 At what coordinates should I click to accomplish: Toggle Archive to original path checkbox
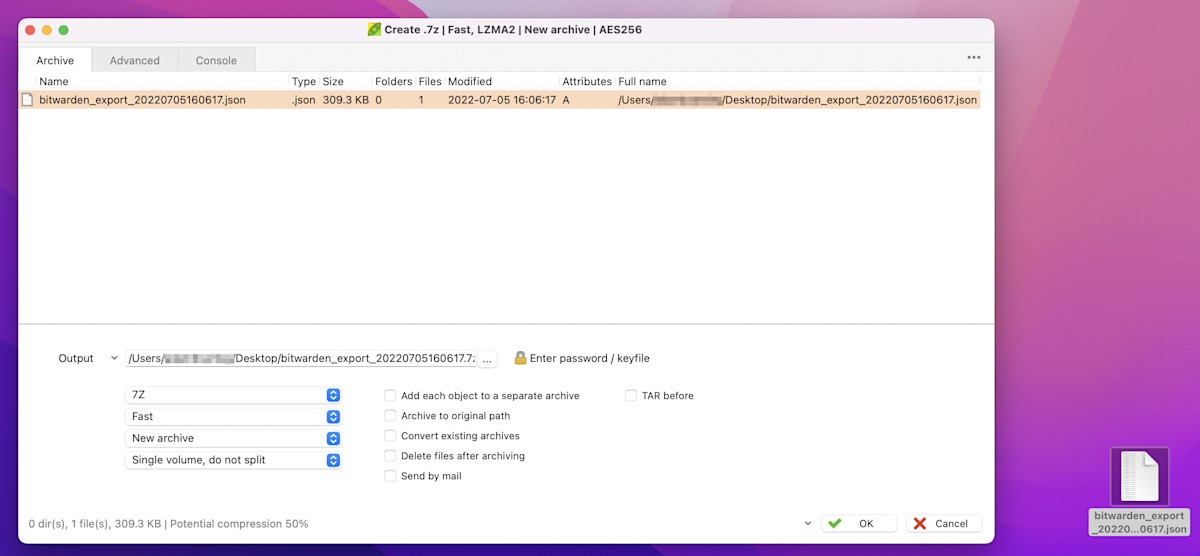391,416
